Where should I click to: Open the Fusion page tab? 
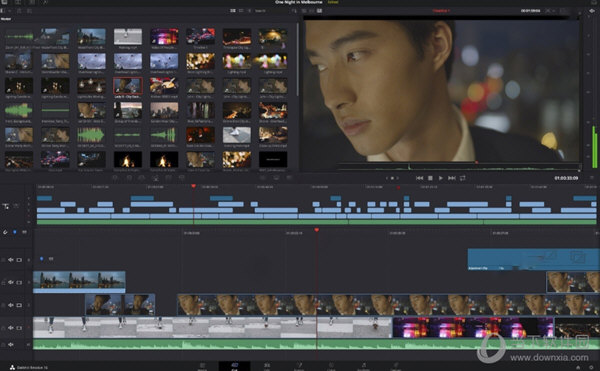point(299,366)
